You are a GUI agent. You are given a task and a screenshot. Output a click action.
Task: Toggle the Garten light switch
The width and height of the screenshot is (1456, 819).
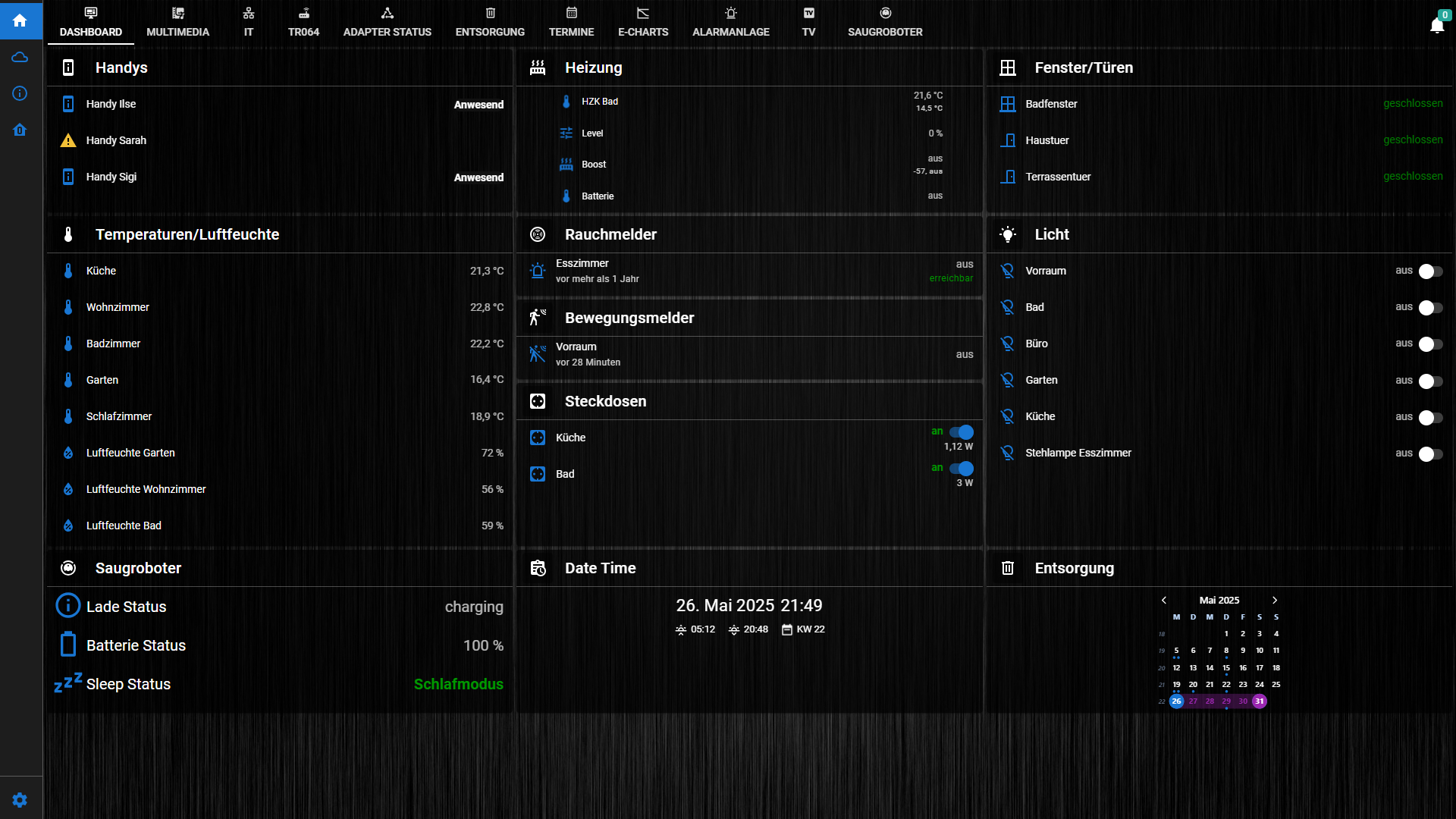1430,381
